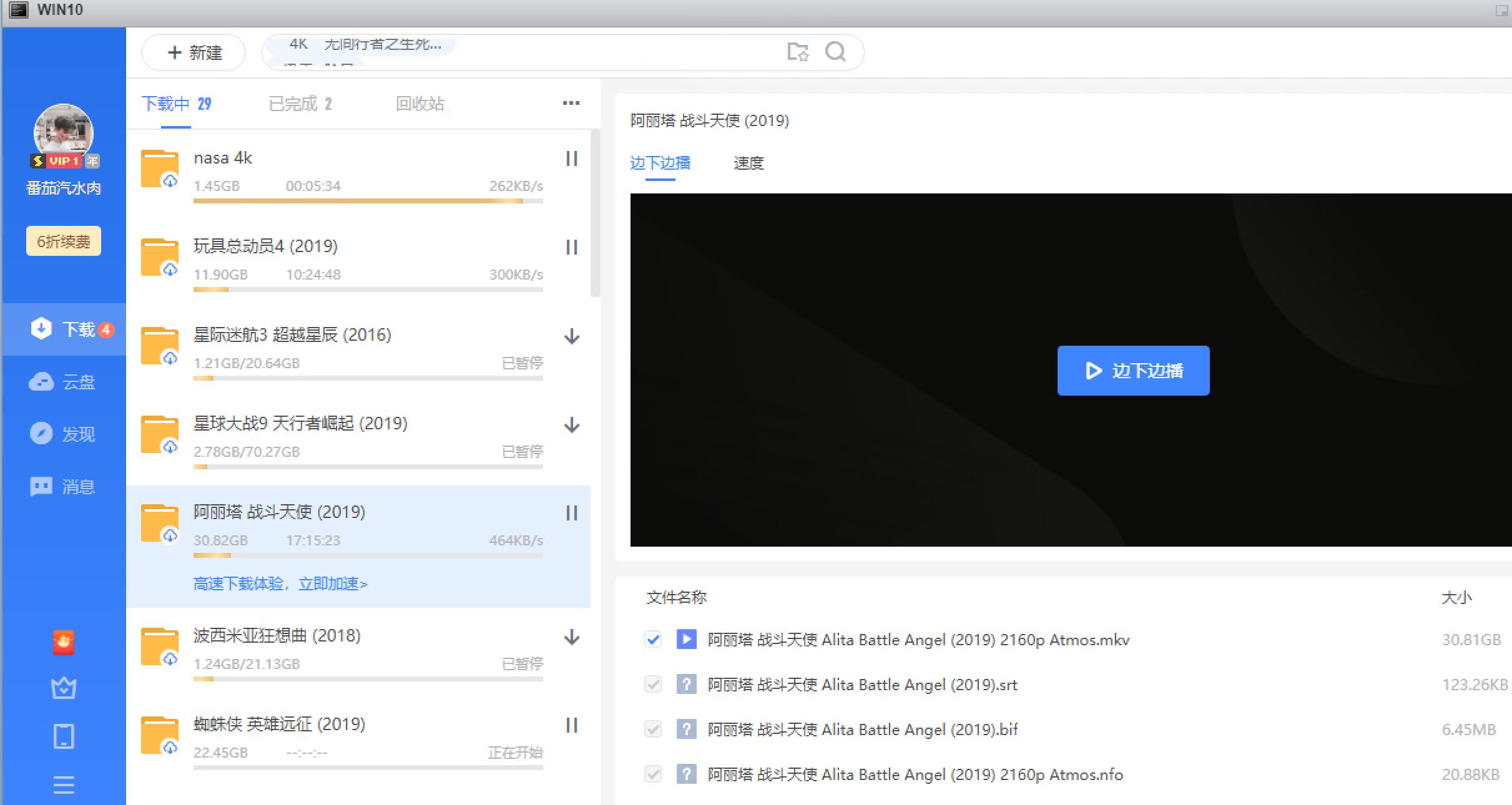Click the play icon beside the Alita mkv file

coord(686,640)
